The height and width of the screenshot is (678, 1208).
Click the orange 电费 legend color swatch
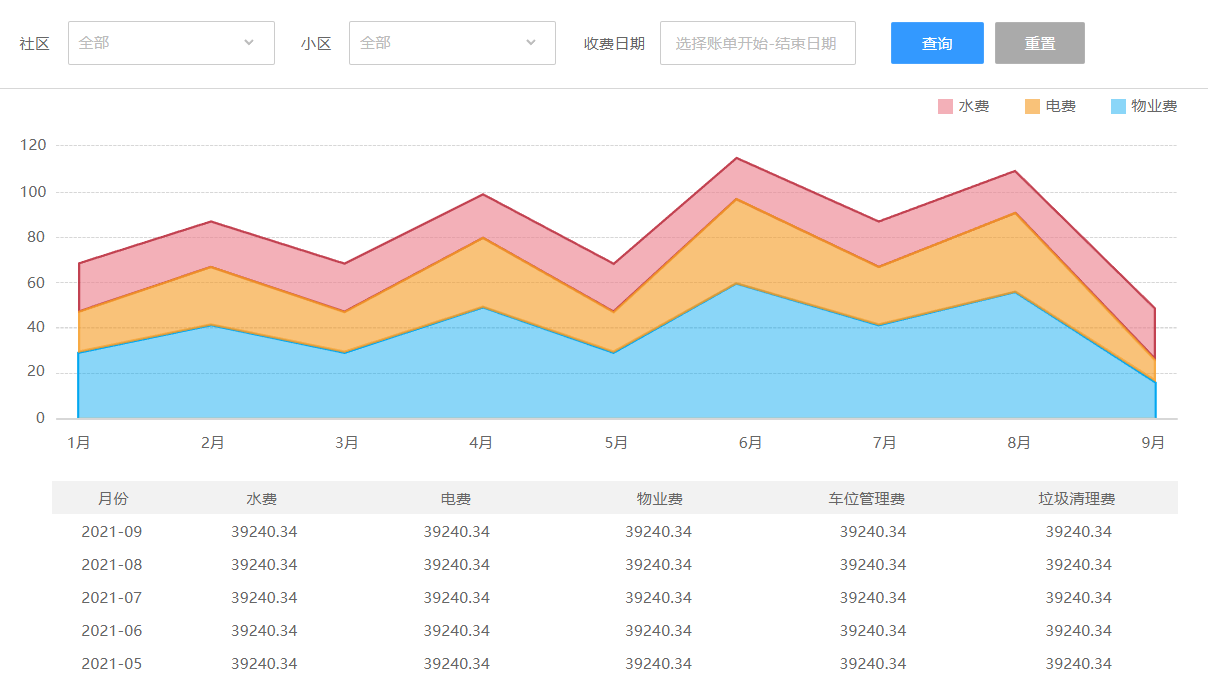1032,106
